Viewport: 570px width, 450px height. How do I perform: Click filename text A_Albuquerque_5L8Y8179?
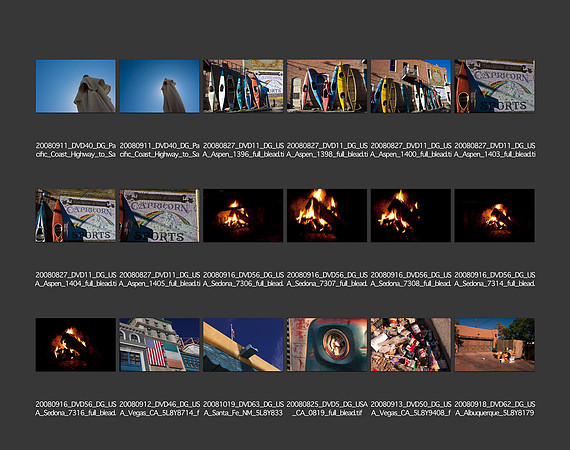click(x=494, y=413)
